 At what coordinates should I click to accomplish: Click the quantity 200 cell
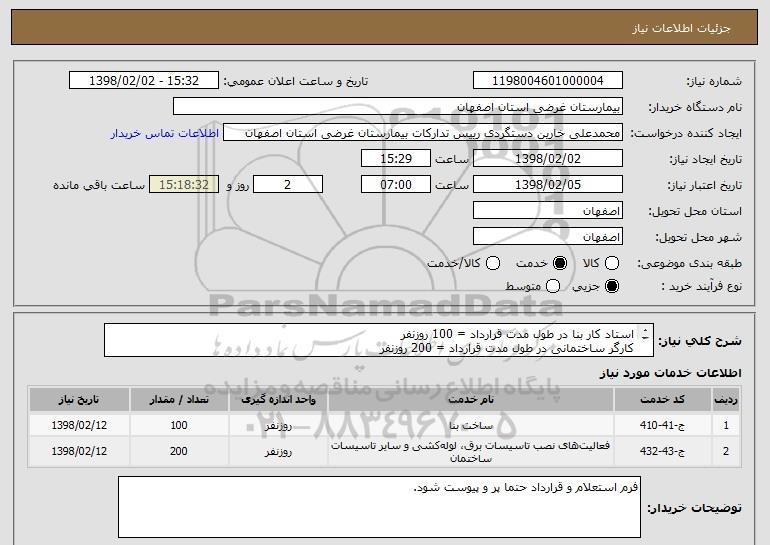179,451
